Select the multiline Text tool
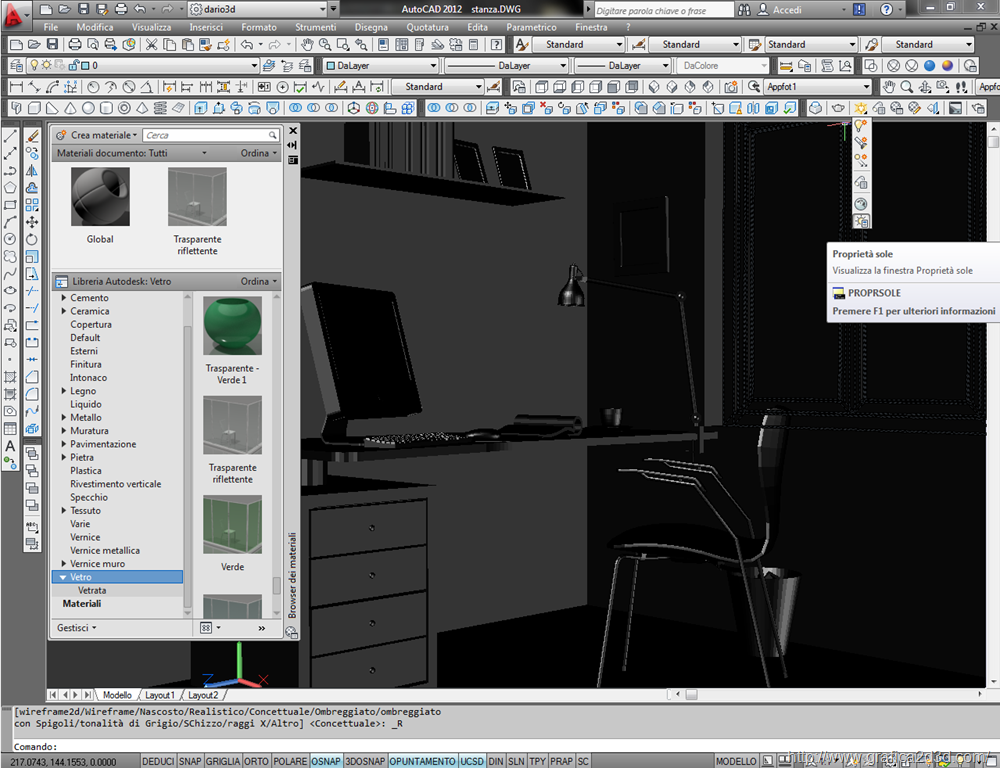This screenshot has width=1000, height=768. 10,446
